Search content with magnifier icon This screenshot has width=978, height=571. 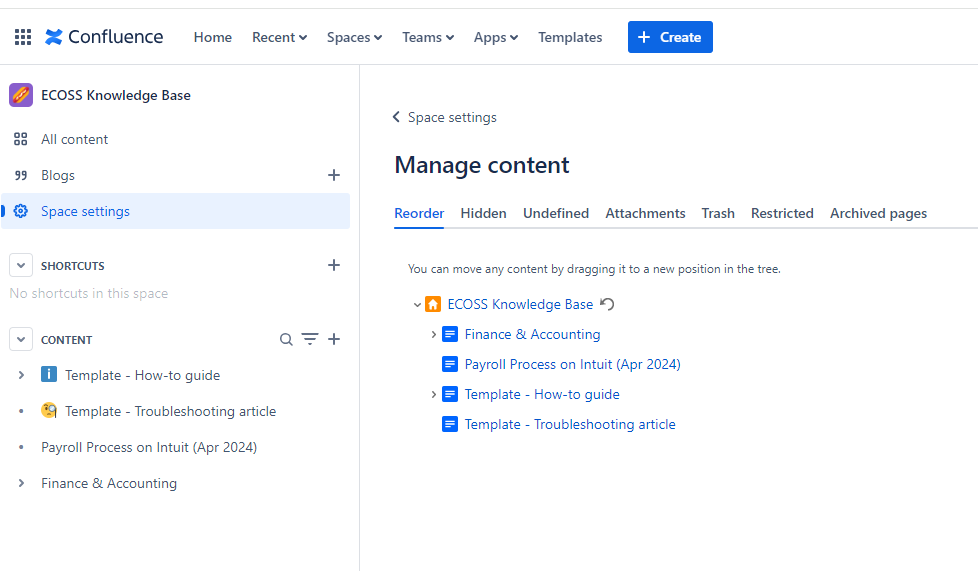(x=286, y=339)
